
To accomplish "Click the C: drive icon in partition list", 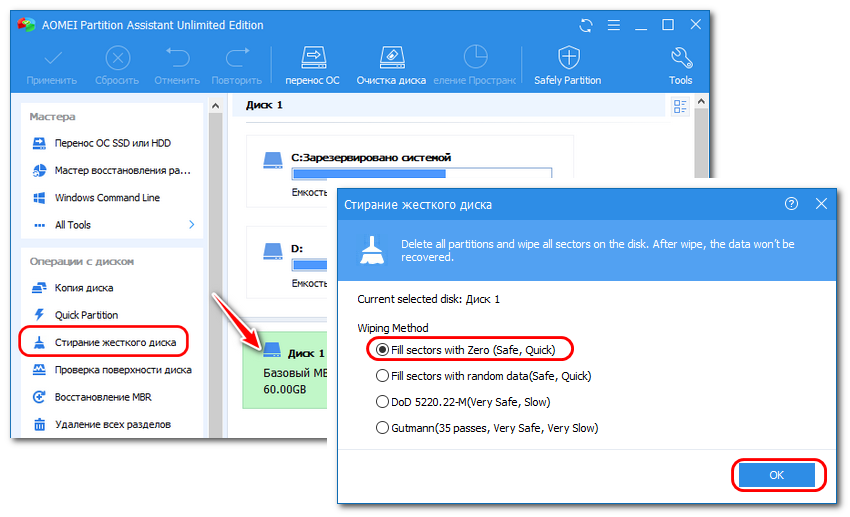I will click(273, 160).
